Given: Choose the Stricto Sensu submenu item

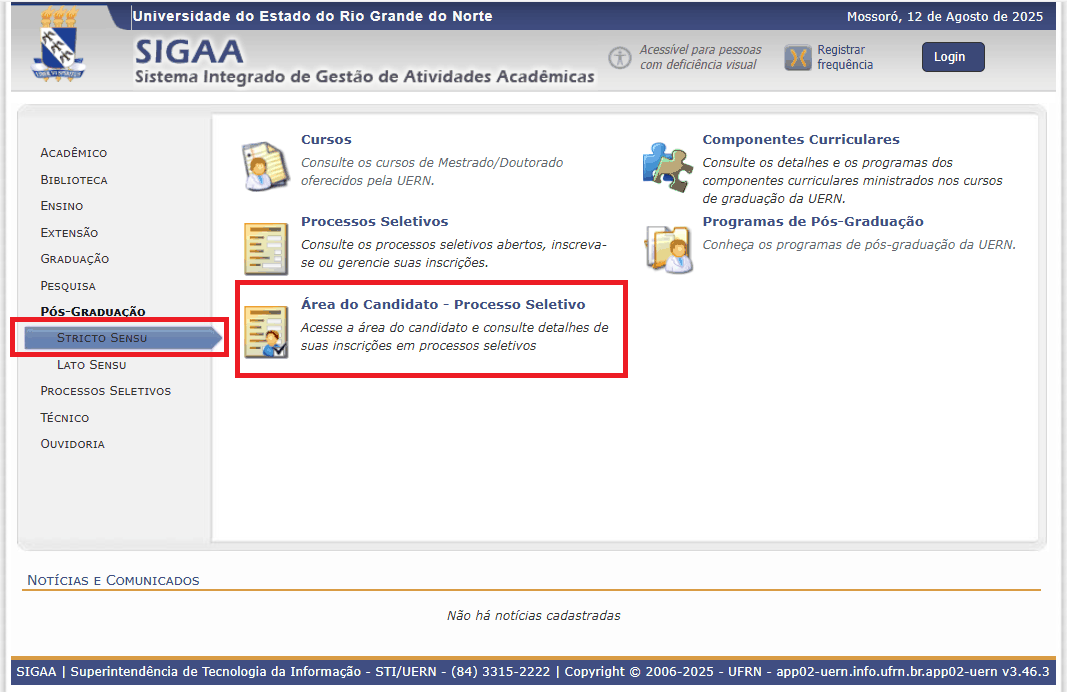Looking at the screenshot, I should (x=101, y=338).
